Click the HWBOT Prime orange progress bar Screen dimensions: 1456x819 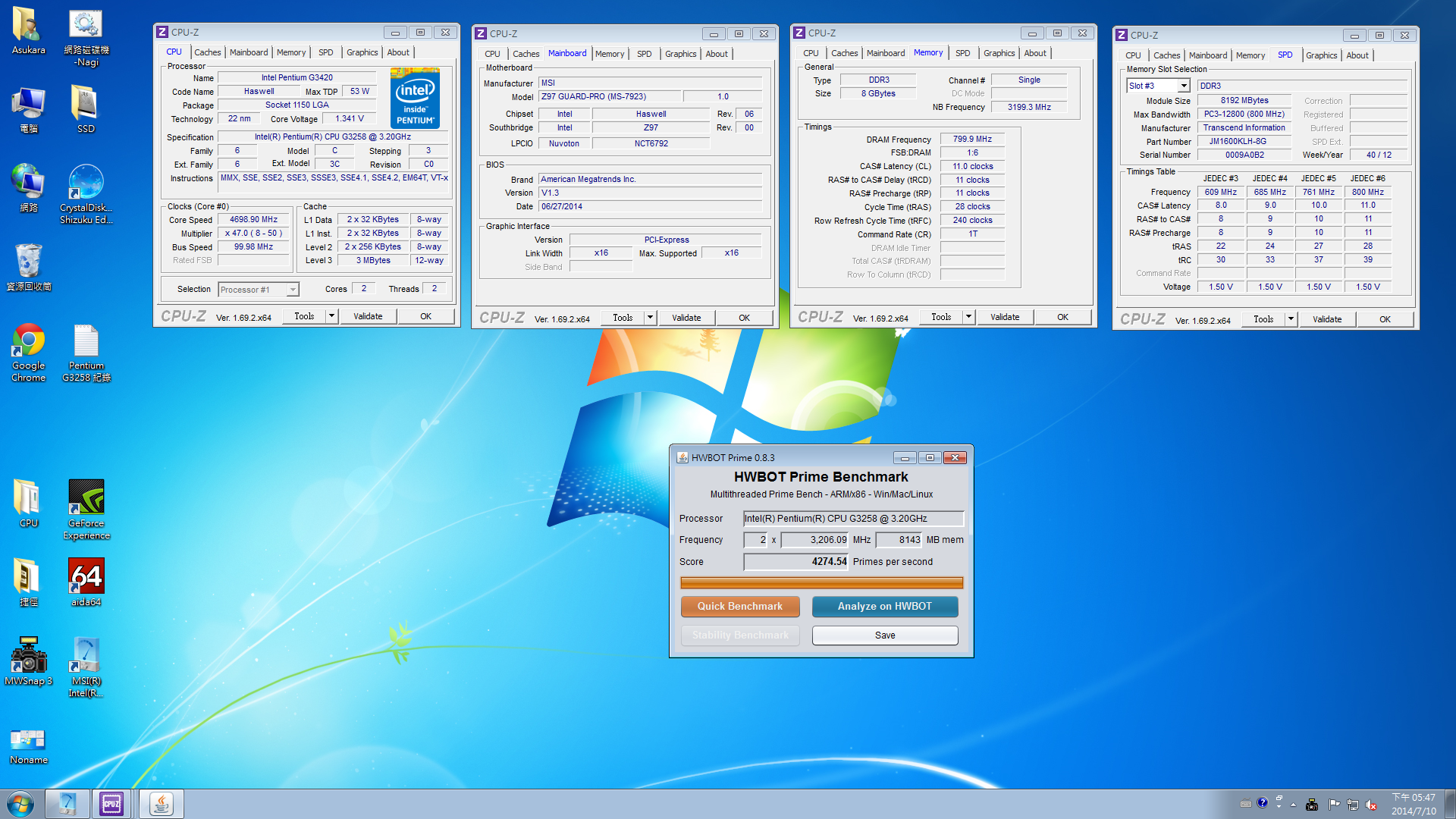pos(821,582)
